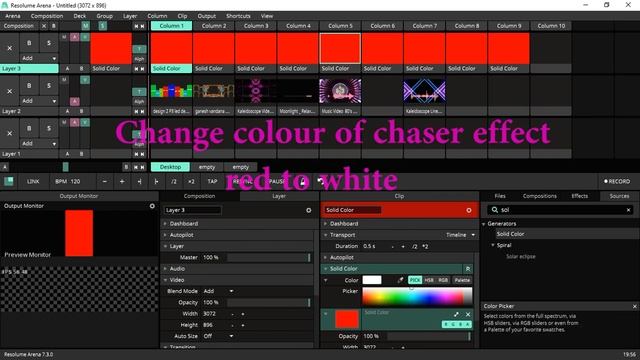Screen dimensions: 640x360
Task: Open the Deck menu
Action: (x=80, y=16)
